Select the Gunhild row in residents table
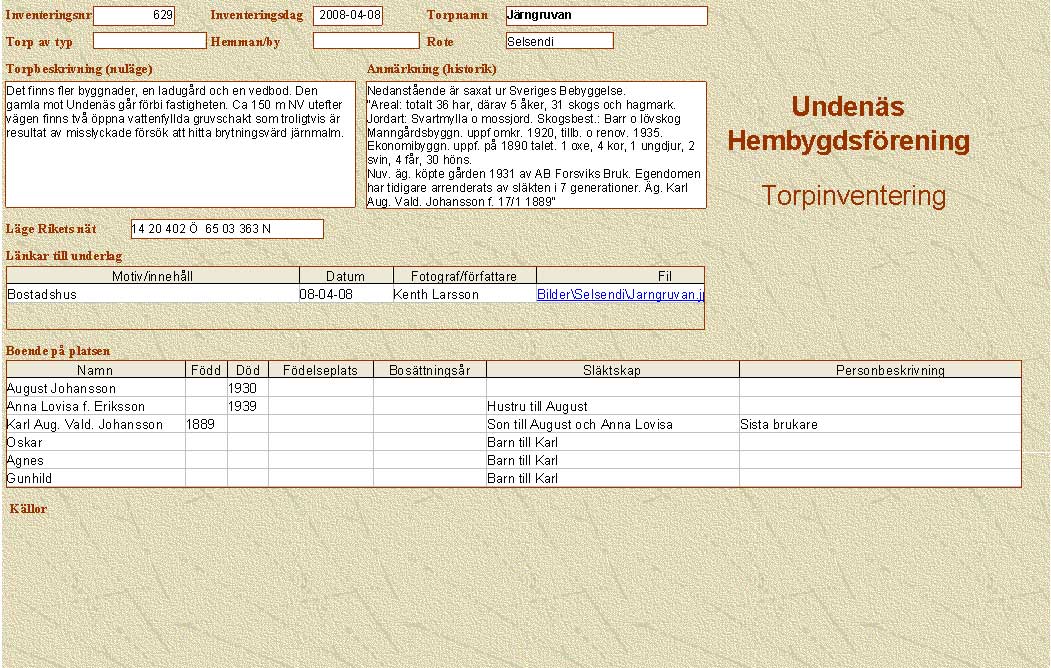Image resolution: width=1051 pixels, height=668 pixels. 30,479
